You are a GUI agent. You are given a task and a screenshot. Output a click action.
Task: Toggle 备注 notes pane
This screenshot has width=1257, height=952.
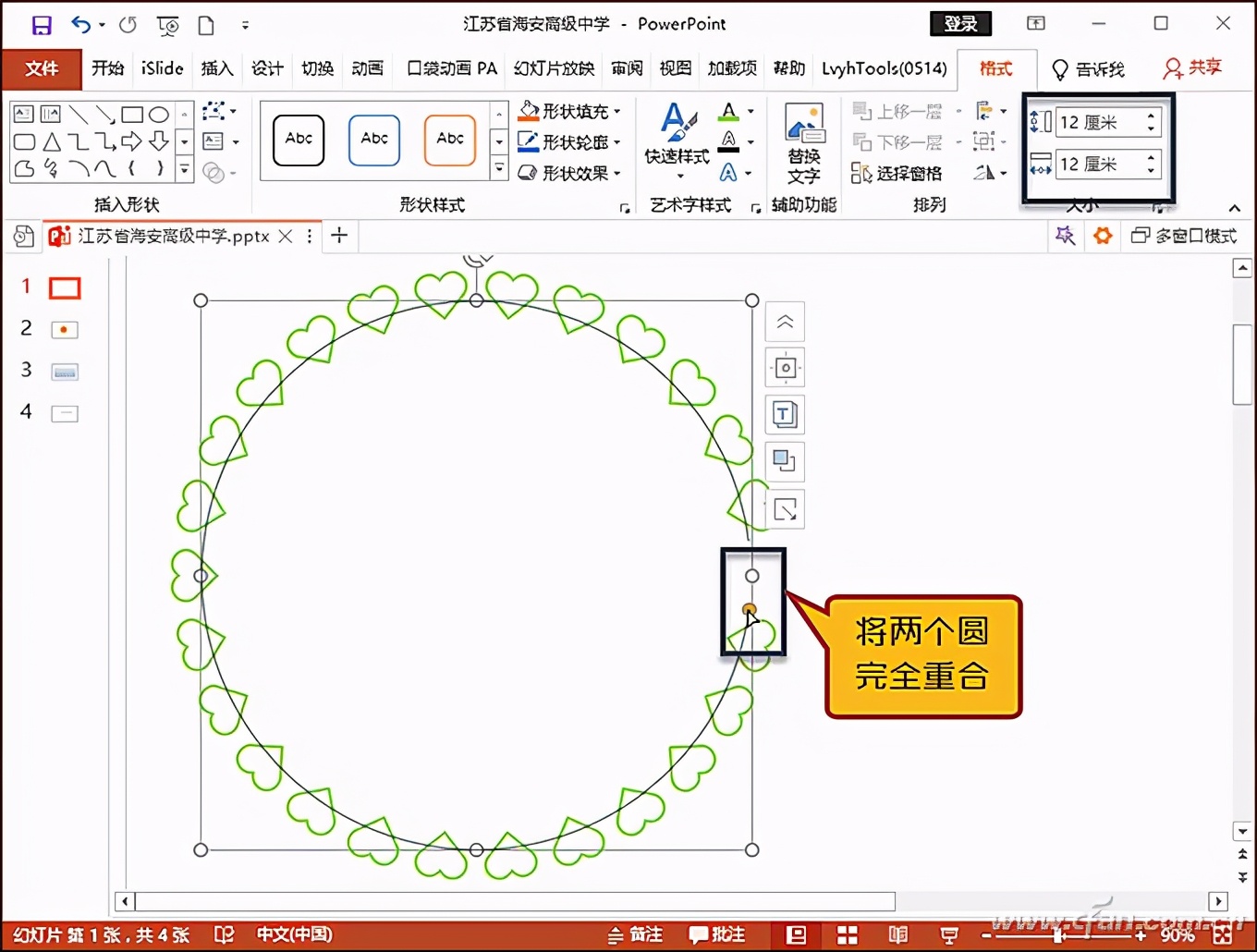pyautogui.click(x=635, y=935)
